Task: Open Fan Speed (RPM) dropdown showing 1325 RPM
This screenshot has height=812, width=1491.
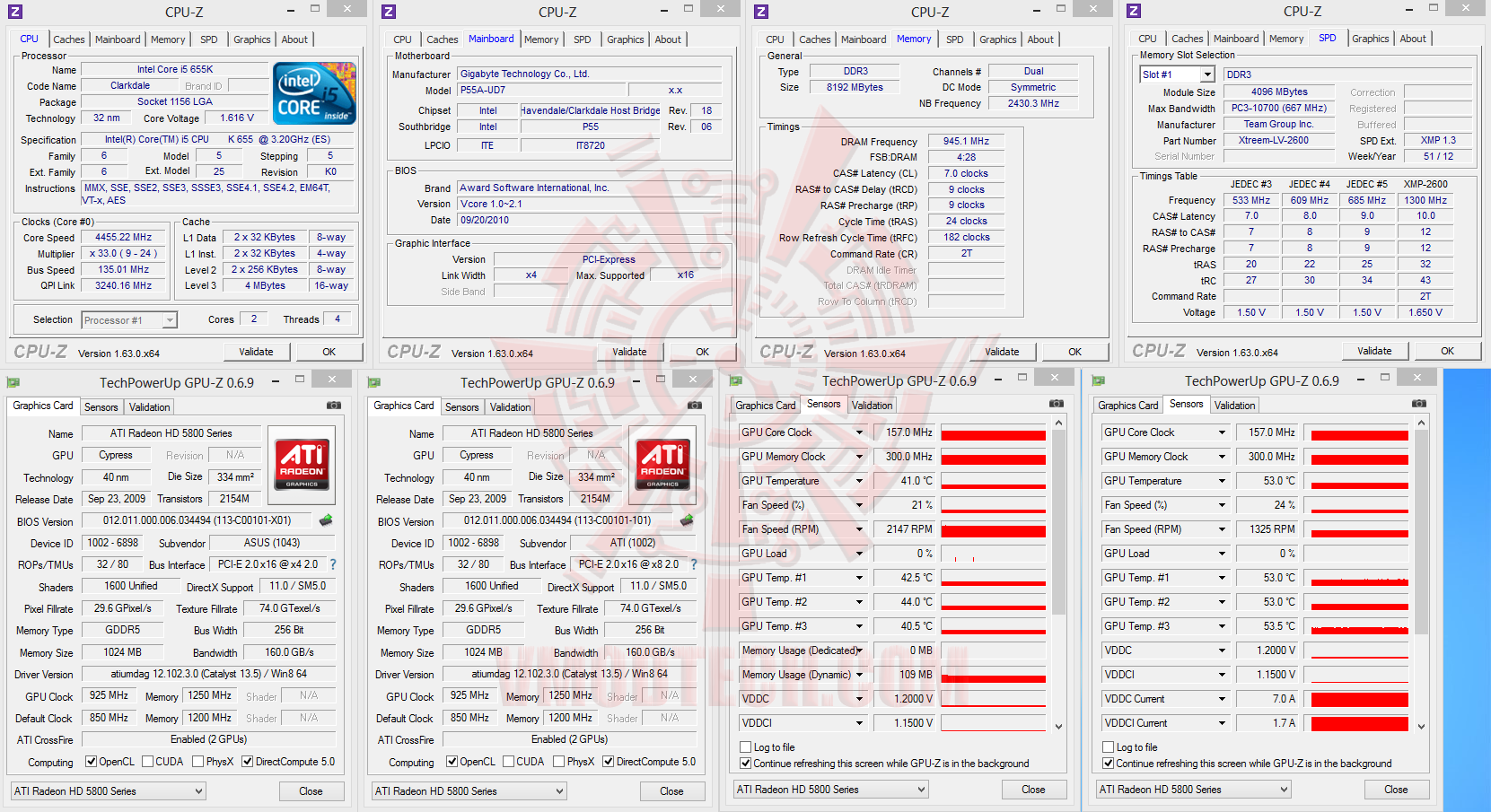Action: coord(1222,529)
